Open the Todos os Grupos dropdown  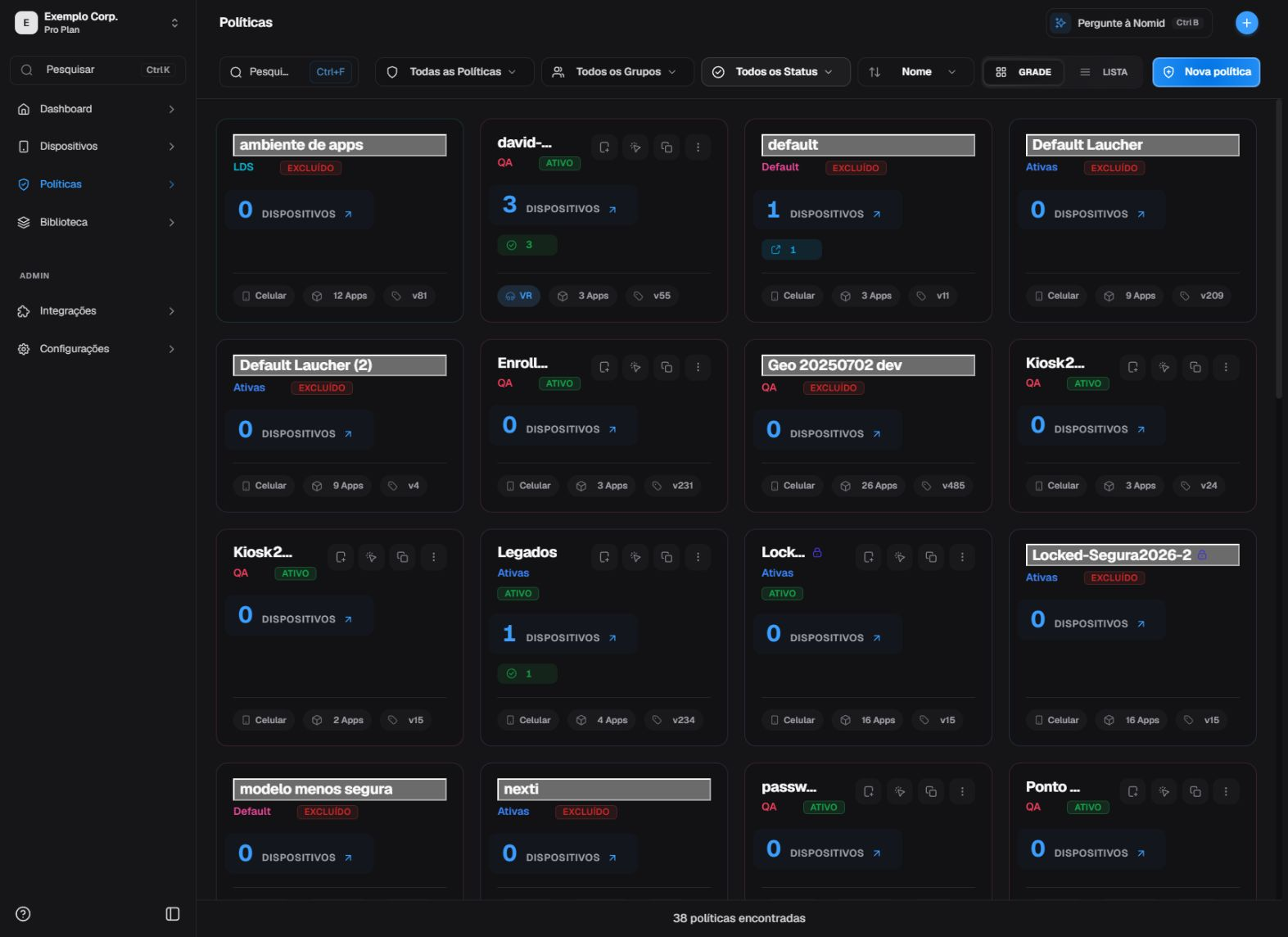coord(617,72)
